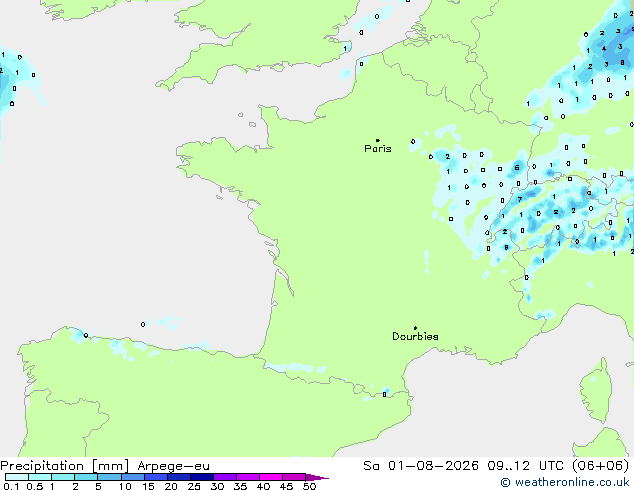Screen dimensions: 634x490
Task: Click the 'Precipitation [mm] Arpege-eu' map title
Action: point(105,466)
